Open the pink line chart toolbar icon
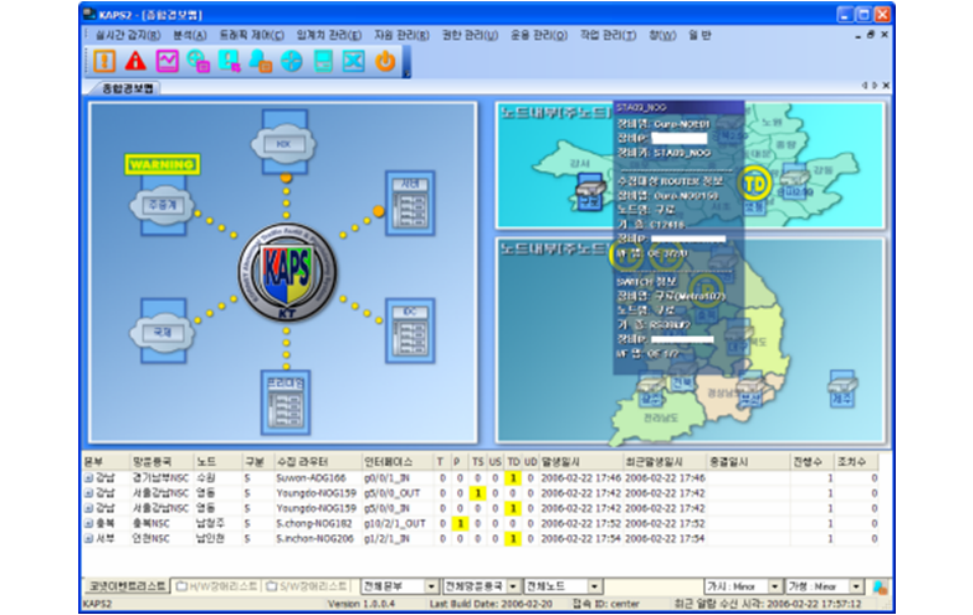 coord(166,61)
